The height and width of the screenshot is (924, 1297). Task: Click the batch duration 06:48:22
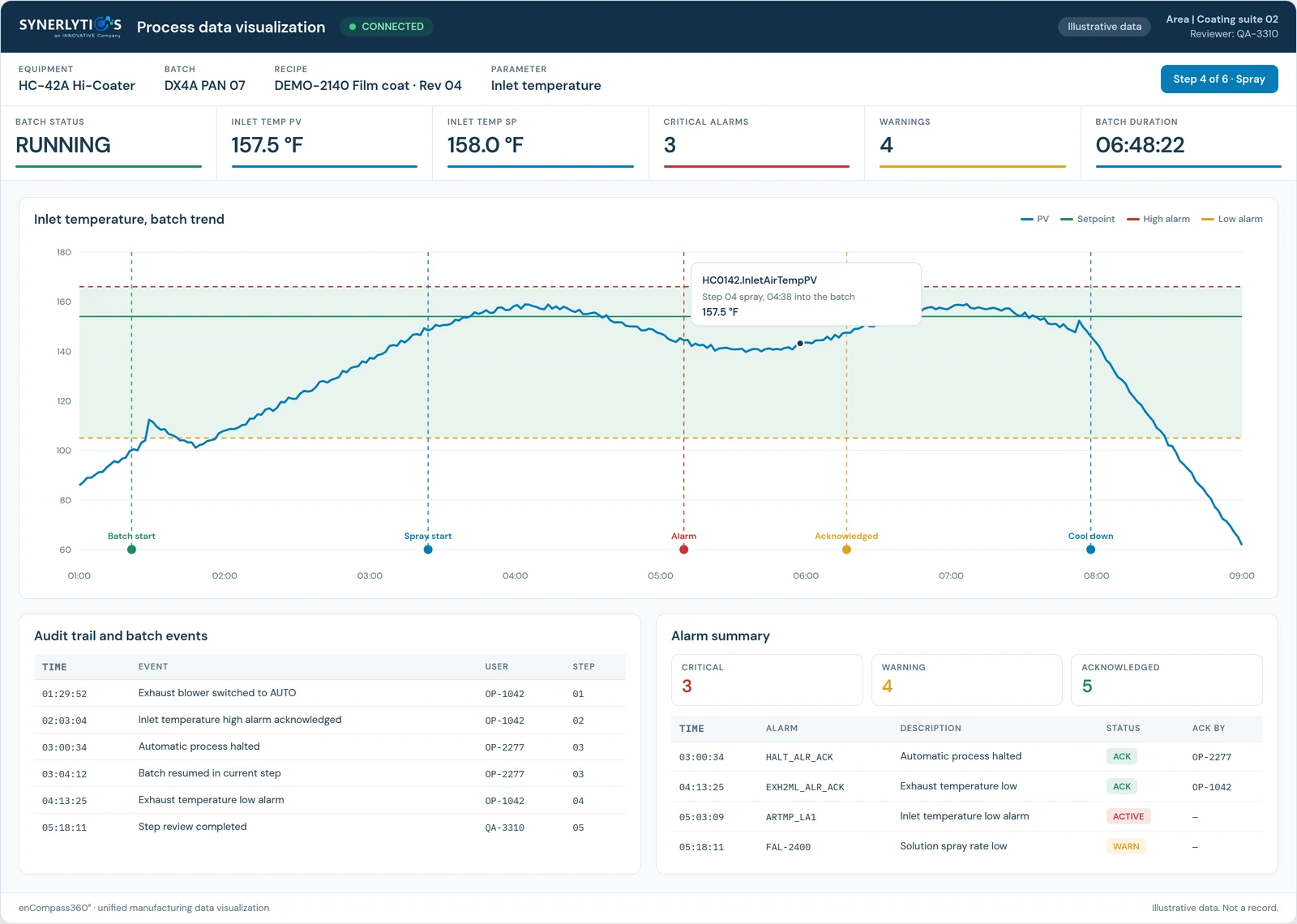[1140, 145]
